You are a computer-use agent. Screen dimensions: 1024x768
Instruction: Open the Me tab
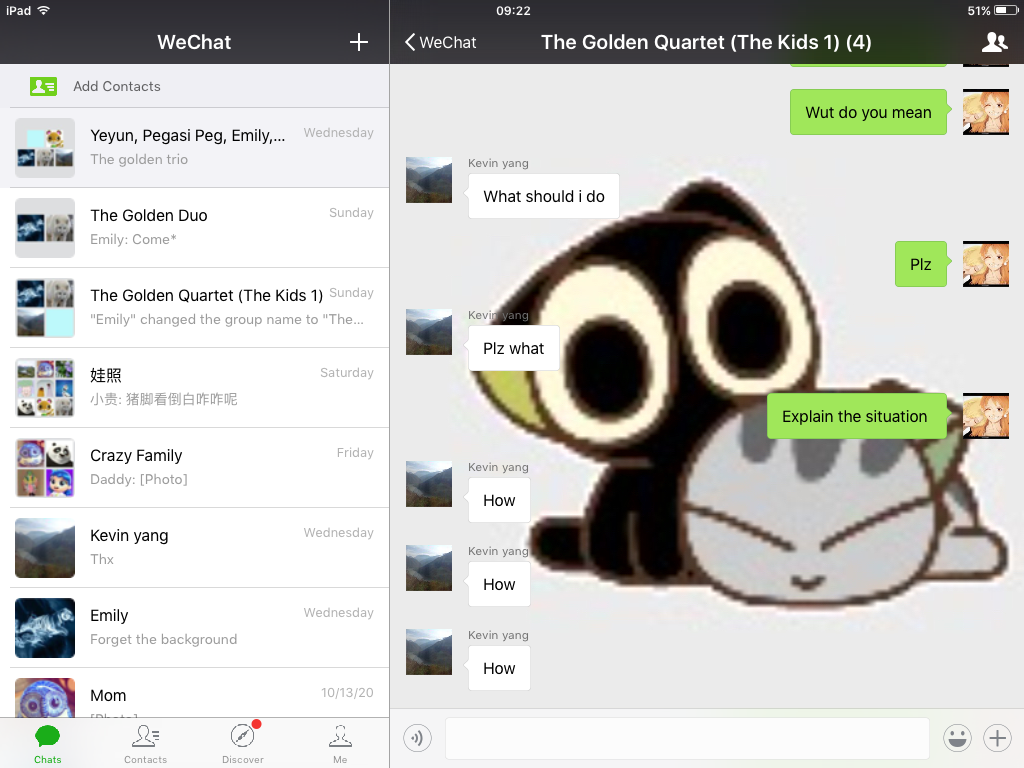coord(340,744)
